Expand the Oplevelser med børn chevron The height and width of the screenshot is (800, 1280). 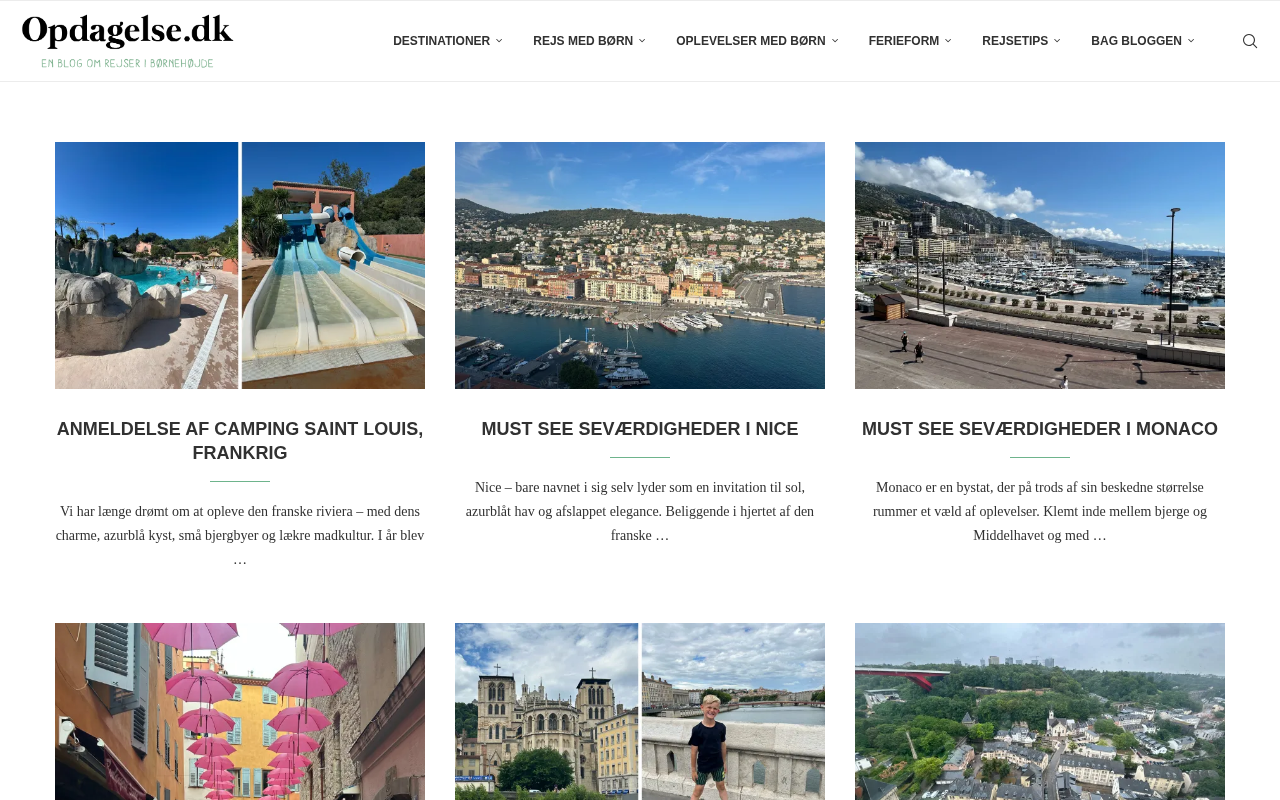tap(835, 41)
